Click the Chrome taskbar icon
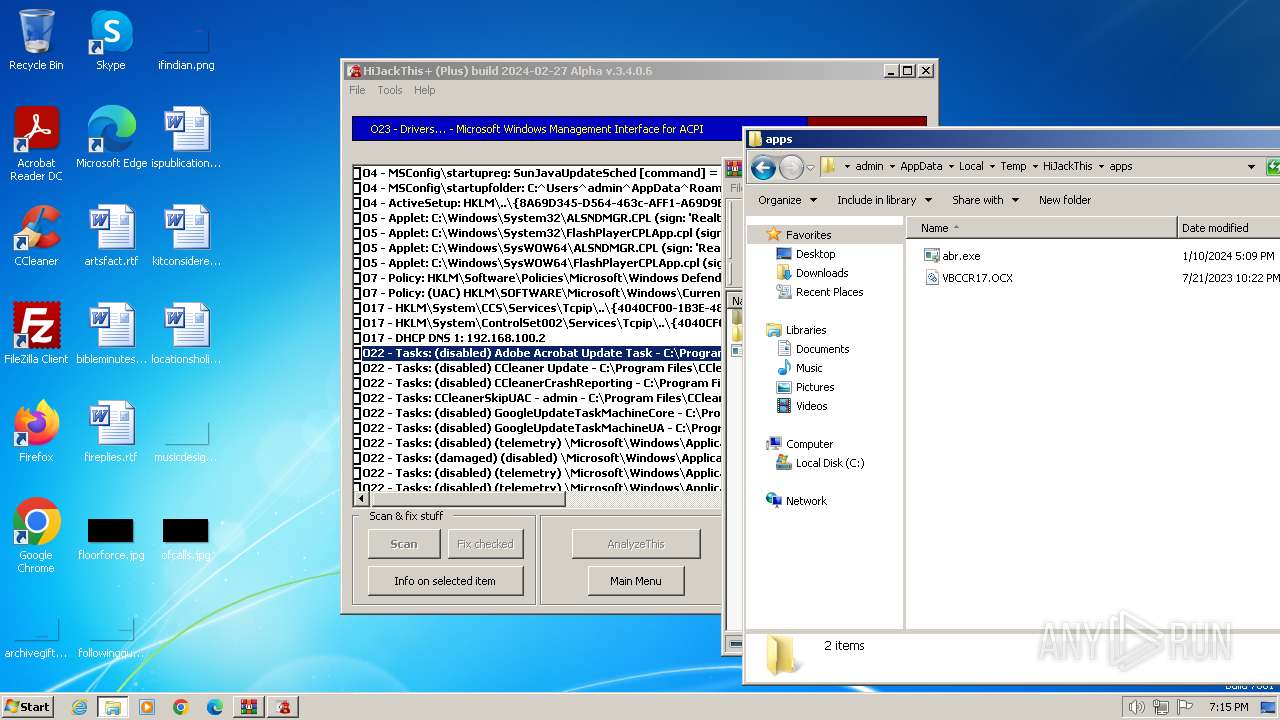 pyautogui.click(x=181, y=707)
